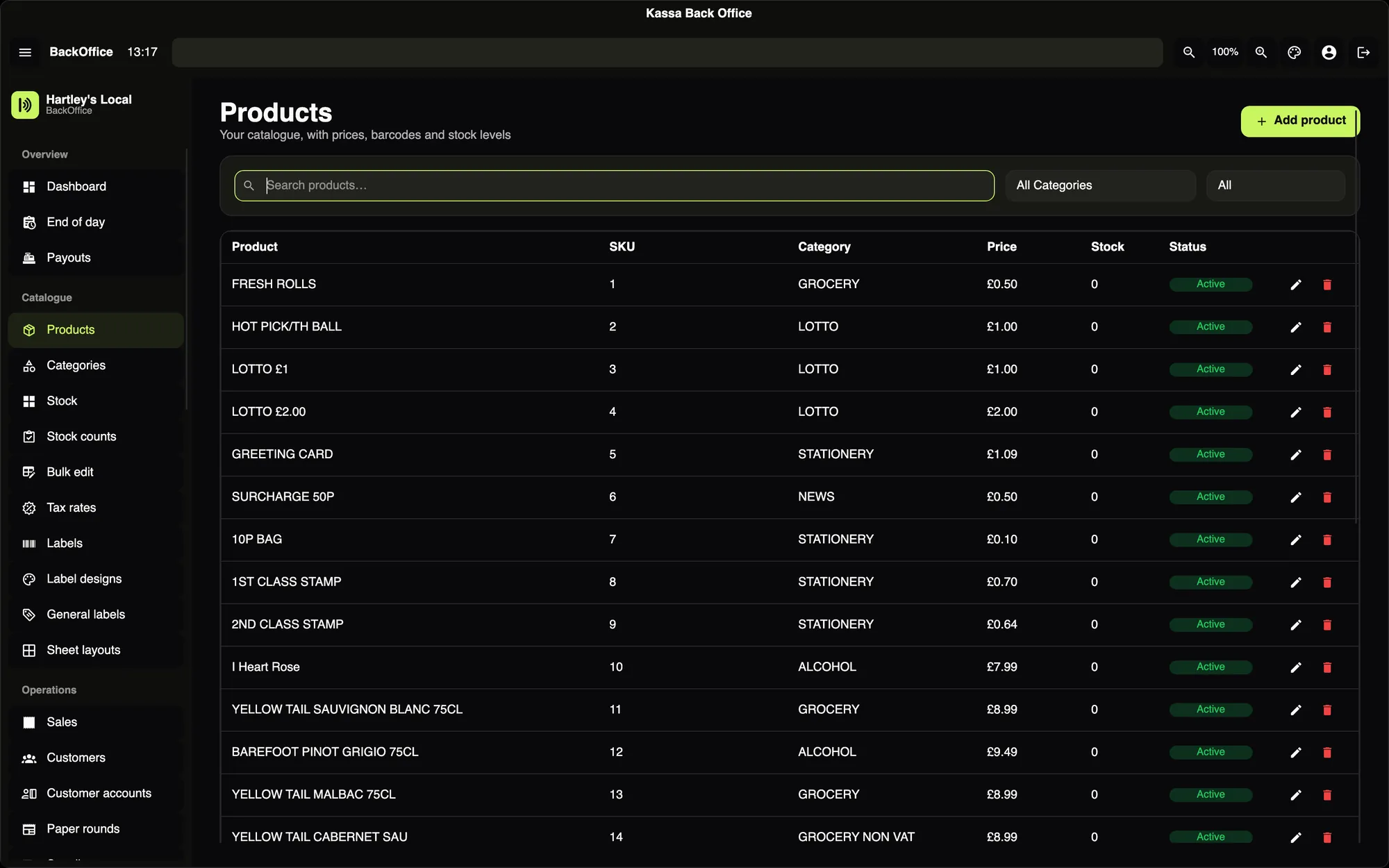Edit the 10P BAG product
Image resolution: width=1389 pixels, height=868 pixels.
(x=1296, y=540)
